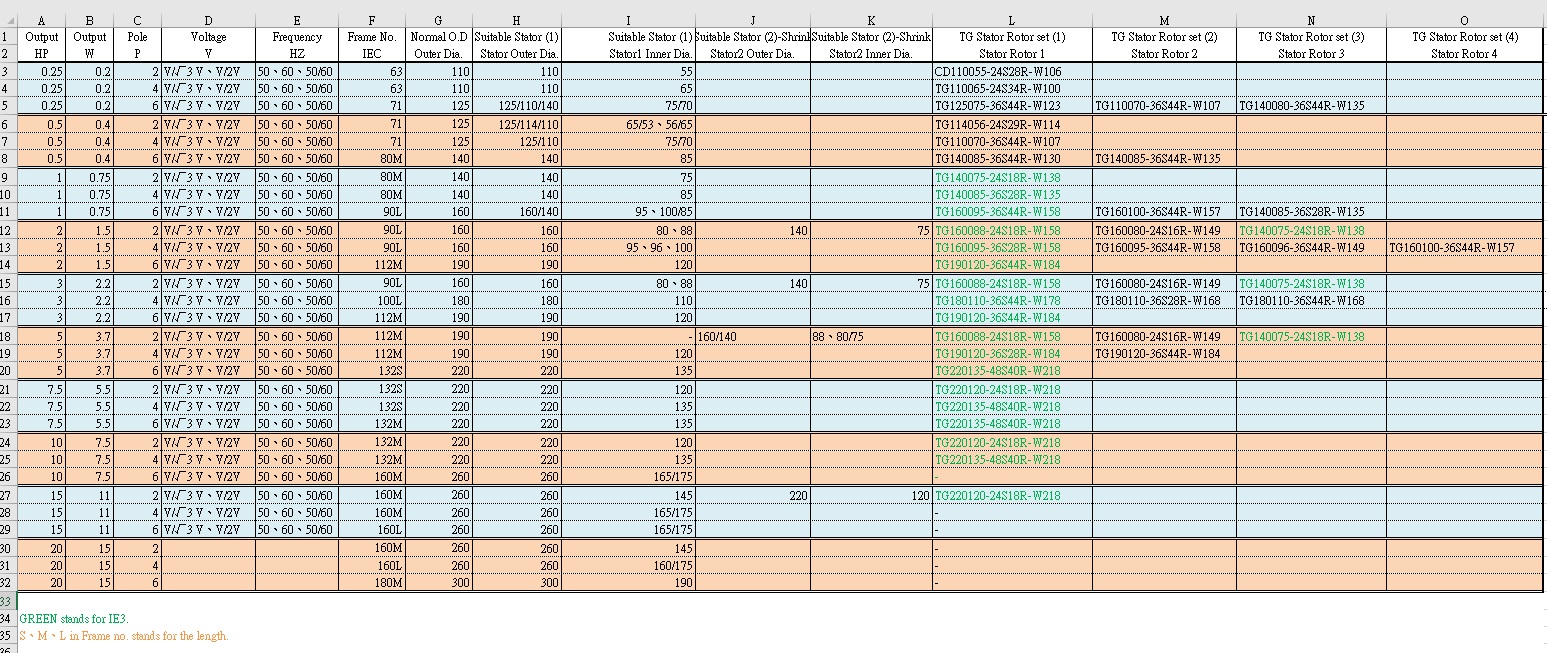1547x653 pixels.
Task: Click the 180M frame number cell
Action: 371,582
